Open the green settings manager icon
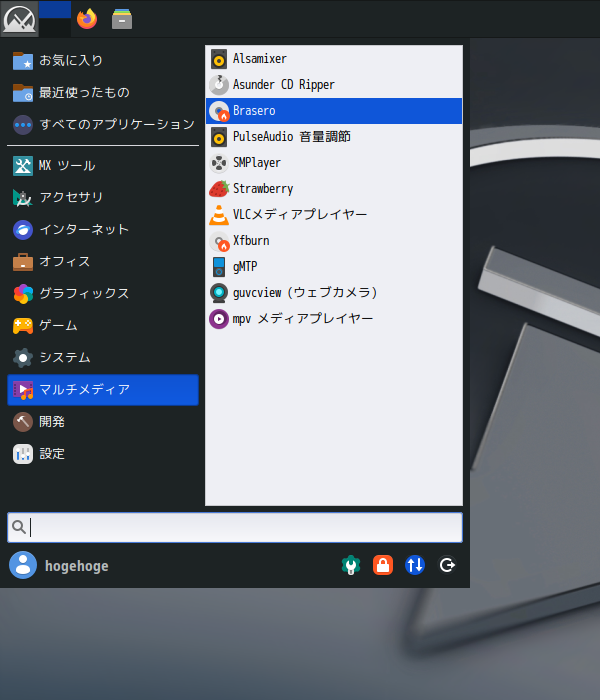600x700 pixels. point(351,565)
